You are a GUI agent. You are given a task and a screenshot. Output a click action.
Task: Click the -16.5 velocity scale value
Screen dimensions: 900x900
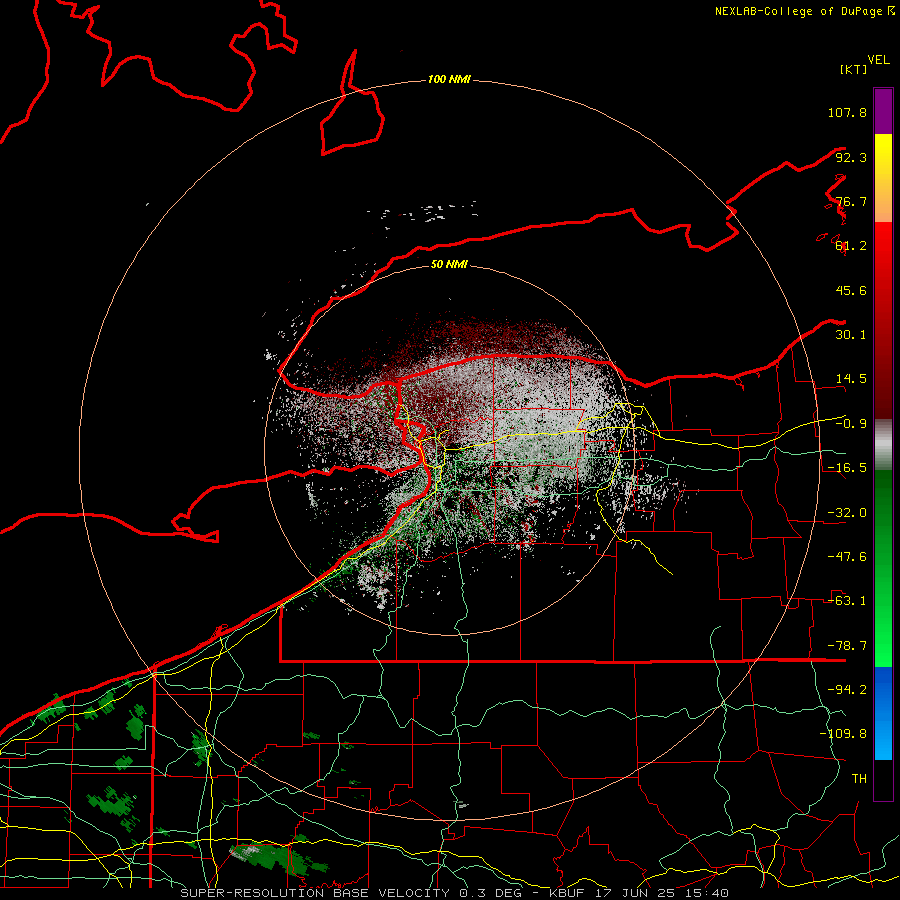(847, 468)
